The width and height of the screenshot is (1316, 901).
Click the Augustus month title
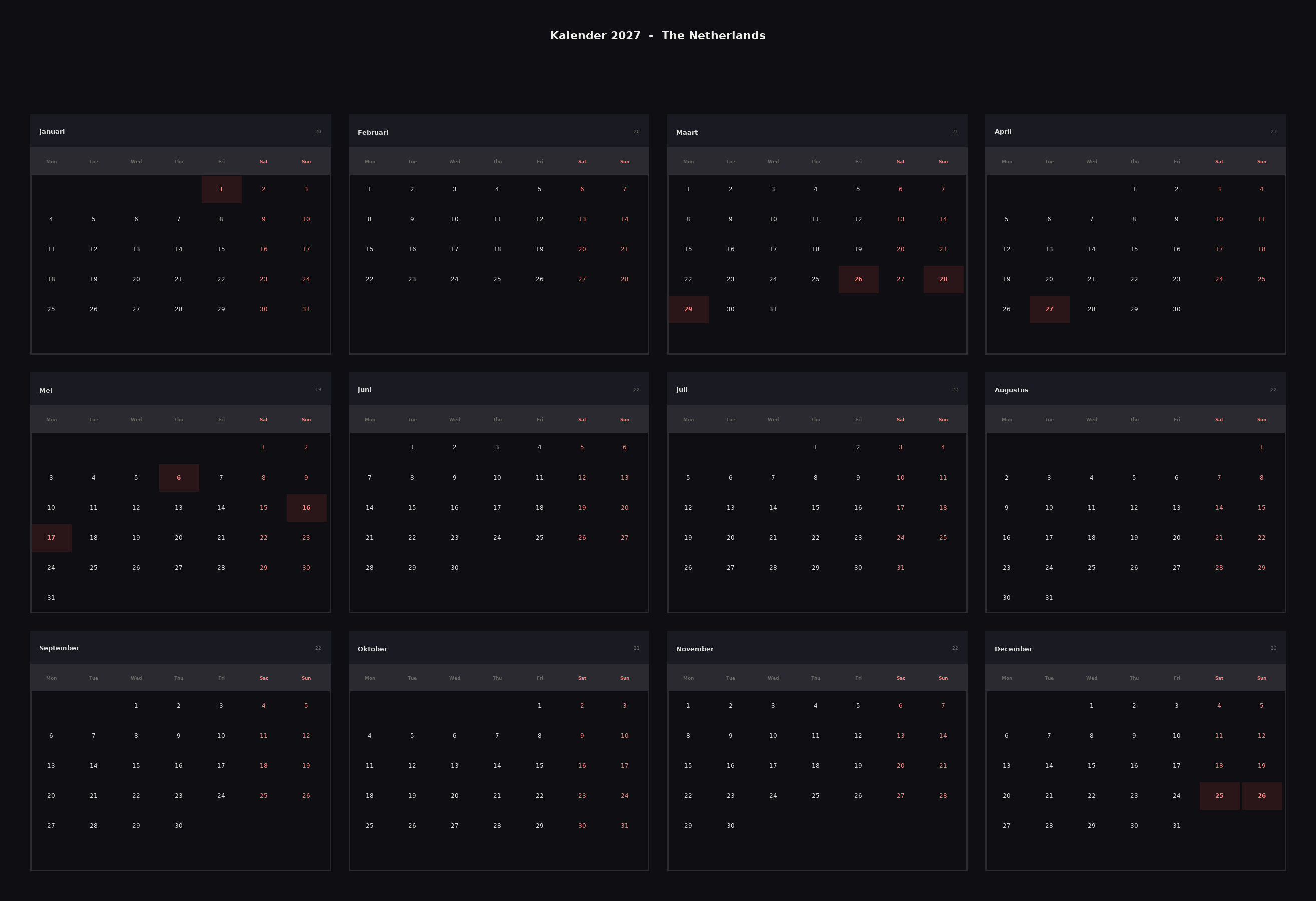(1011, 390)
